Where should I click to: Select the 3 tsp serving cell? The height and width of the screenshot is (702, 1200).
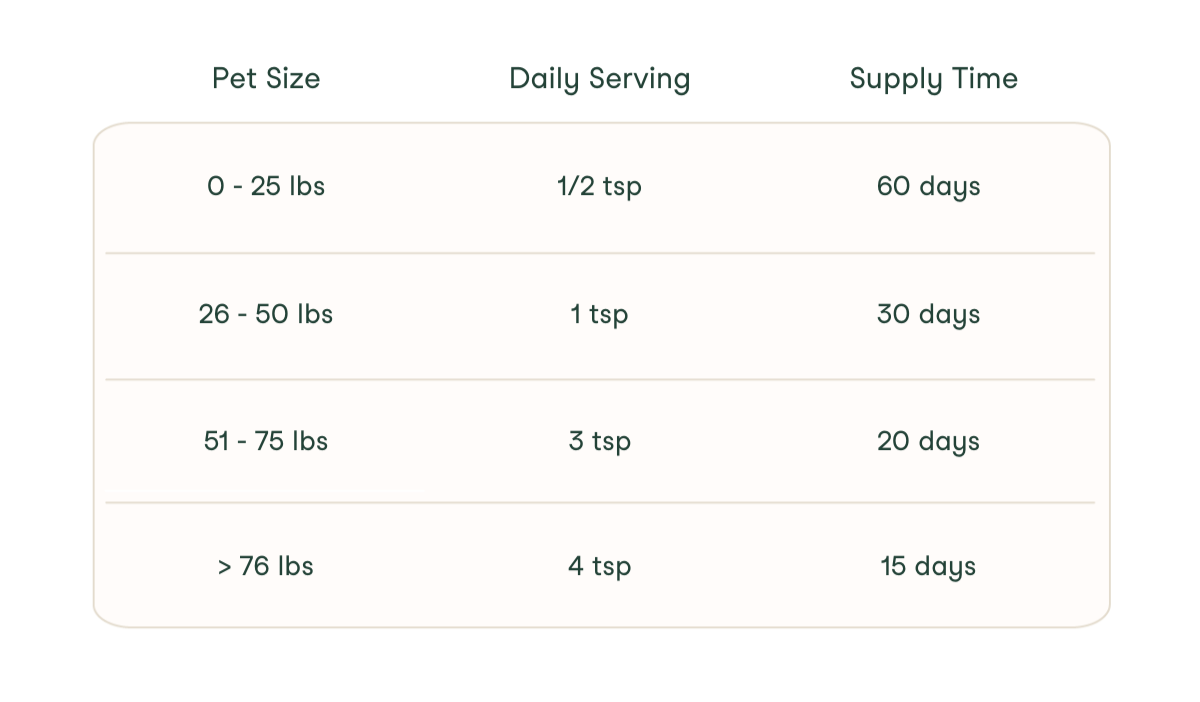599,441
